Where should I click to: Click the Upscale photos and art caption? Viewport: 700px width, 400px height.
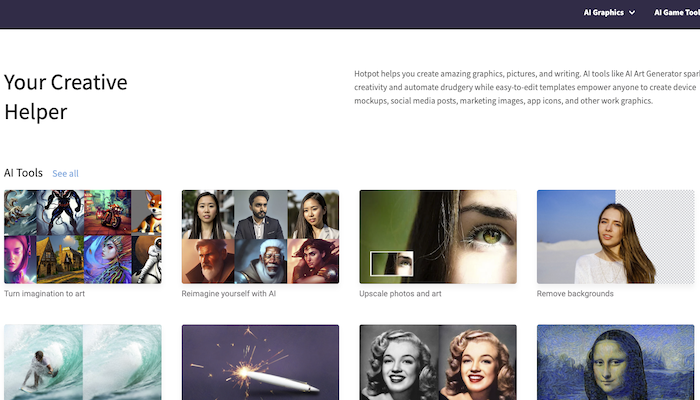point(400,294)
